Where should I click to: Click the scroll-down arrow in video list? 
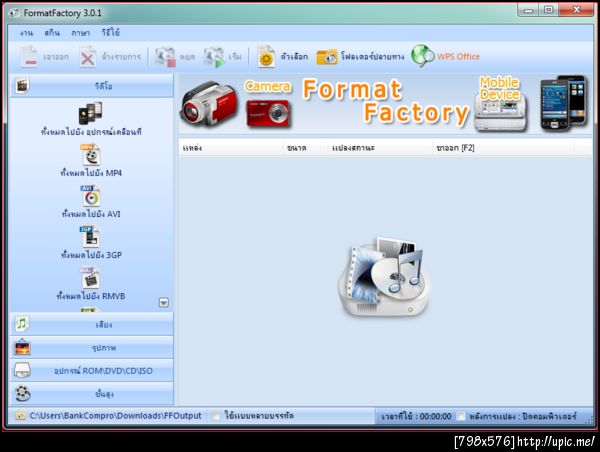click(163, 303)
